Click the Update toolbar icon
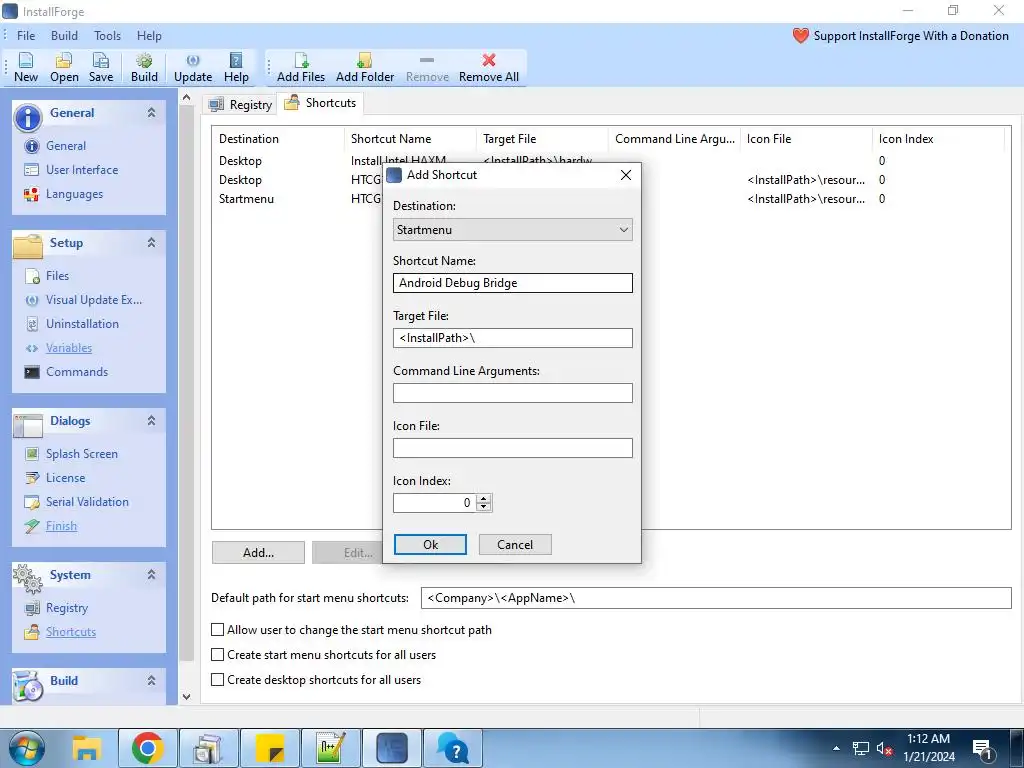The image size is (1024, 768). coord(193,67)
